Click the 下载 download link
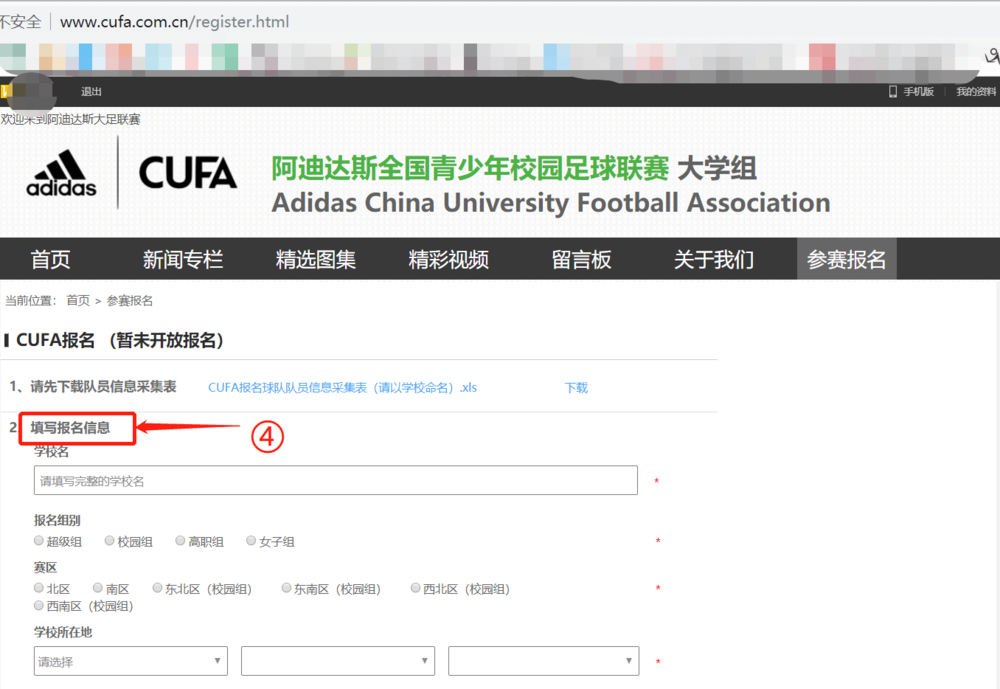Screen dimensions: 1000x689 576,388
